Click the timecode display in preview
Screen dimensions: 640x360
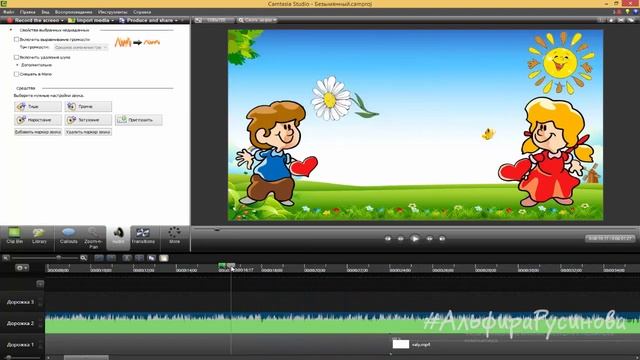[610, 238]
